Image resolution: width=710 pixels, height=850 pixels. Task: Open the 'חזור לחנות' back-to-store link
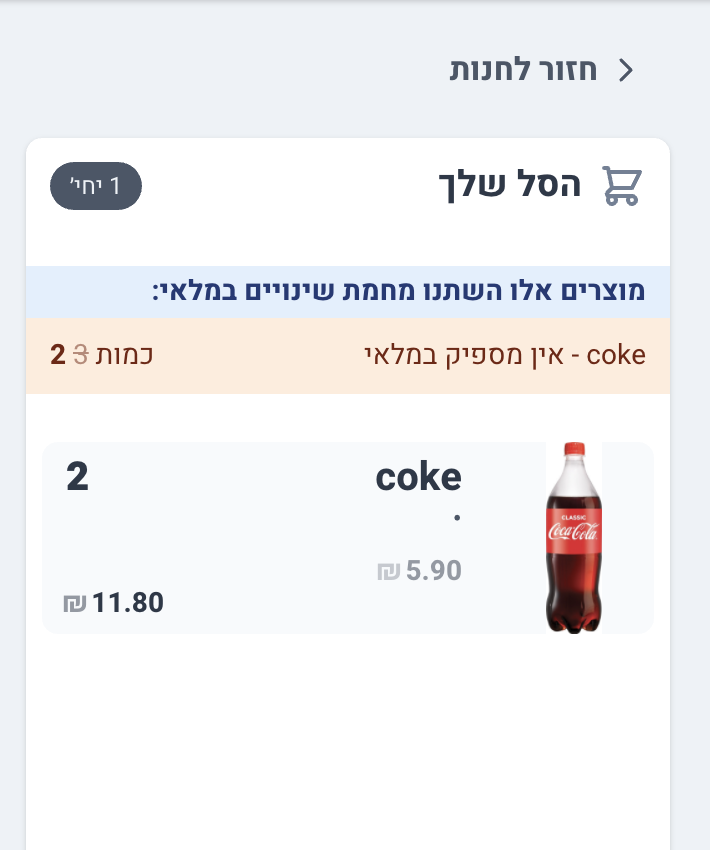pos(523,70)
